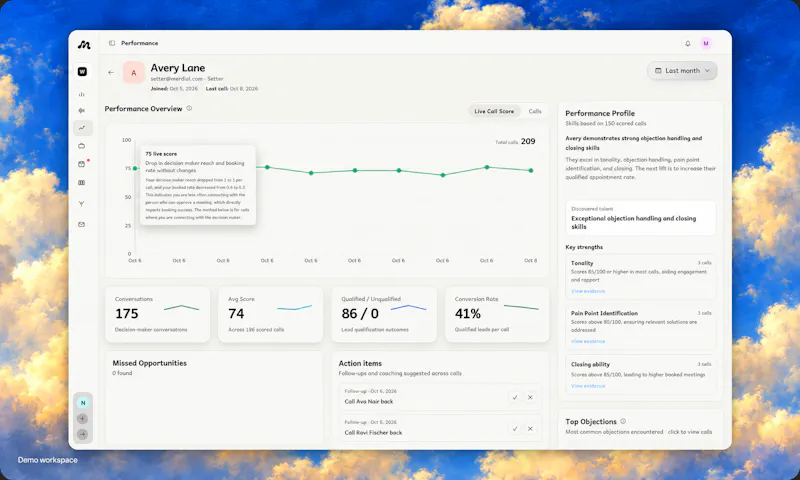
Task: Open the Conversations 175 metric card
Action: coord(158,314)
